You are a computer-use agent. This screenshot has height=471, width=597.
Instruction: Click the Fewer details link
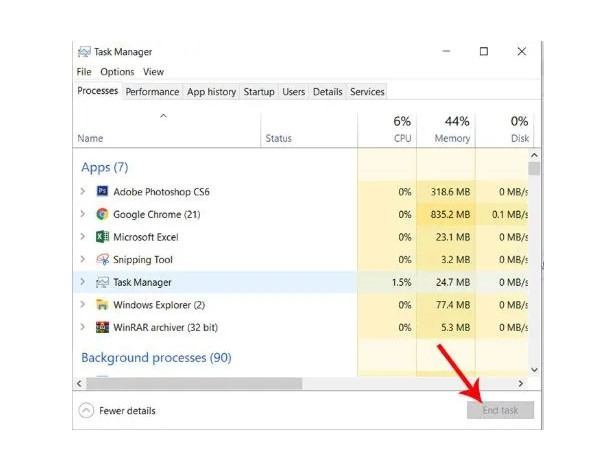pyautogui.click(x=127, y=411)
